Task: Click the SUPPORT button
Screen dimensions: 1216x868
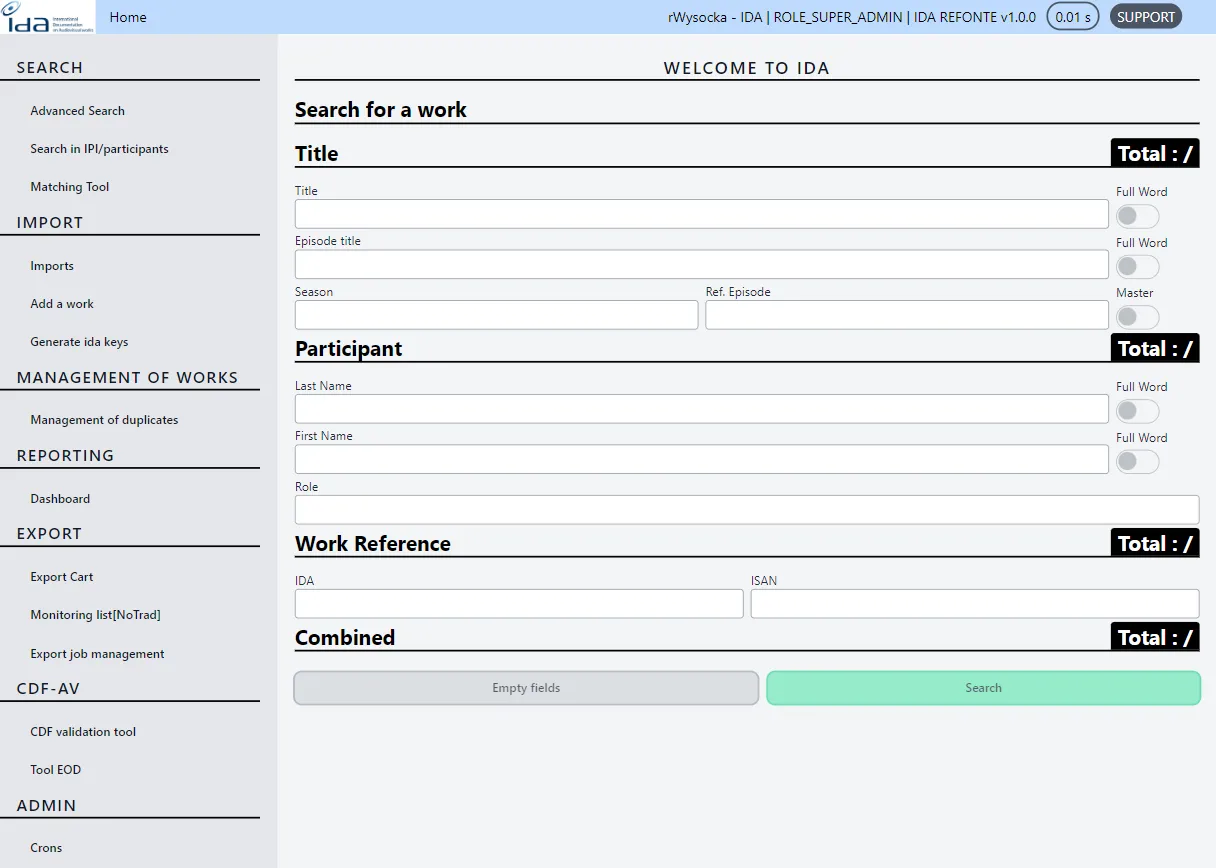Action: click(1146, 17)
